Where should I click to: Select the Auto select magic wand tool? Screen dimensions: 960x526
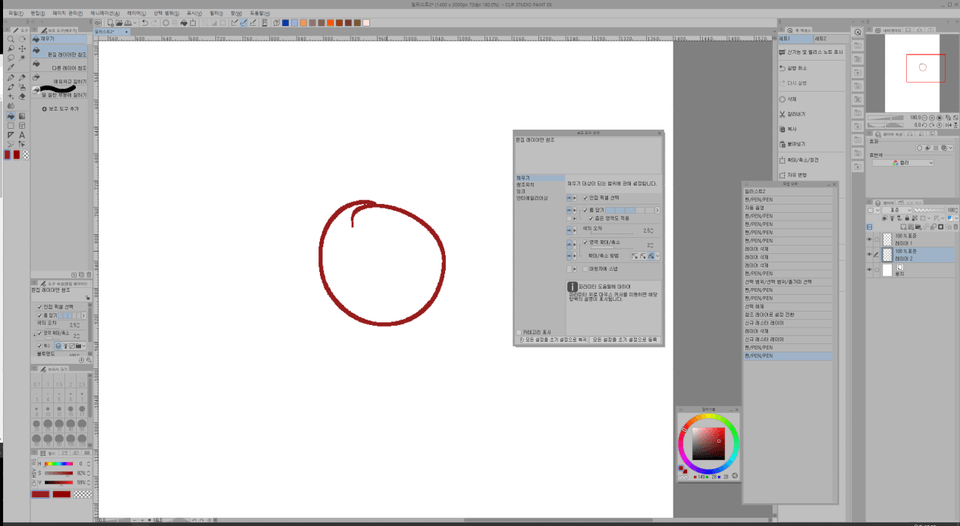click(22, 58)
